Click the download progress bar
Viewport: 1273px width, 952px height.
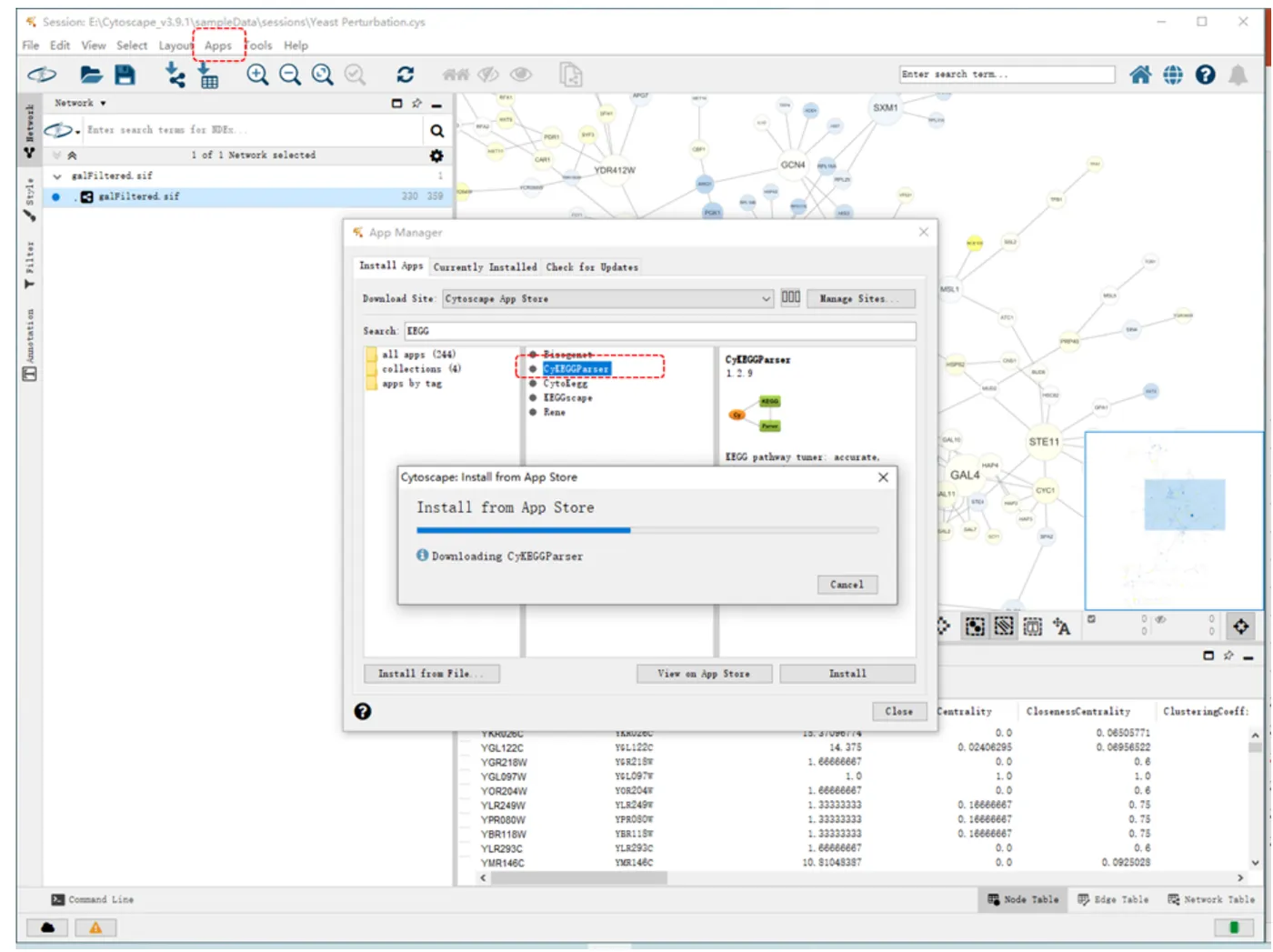click(647, 530)
